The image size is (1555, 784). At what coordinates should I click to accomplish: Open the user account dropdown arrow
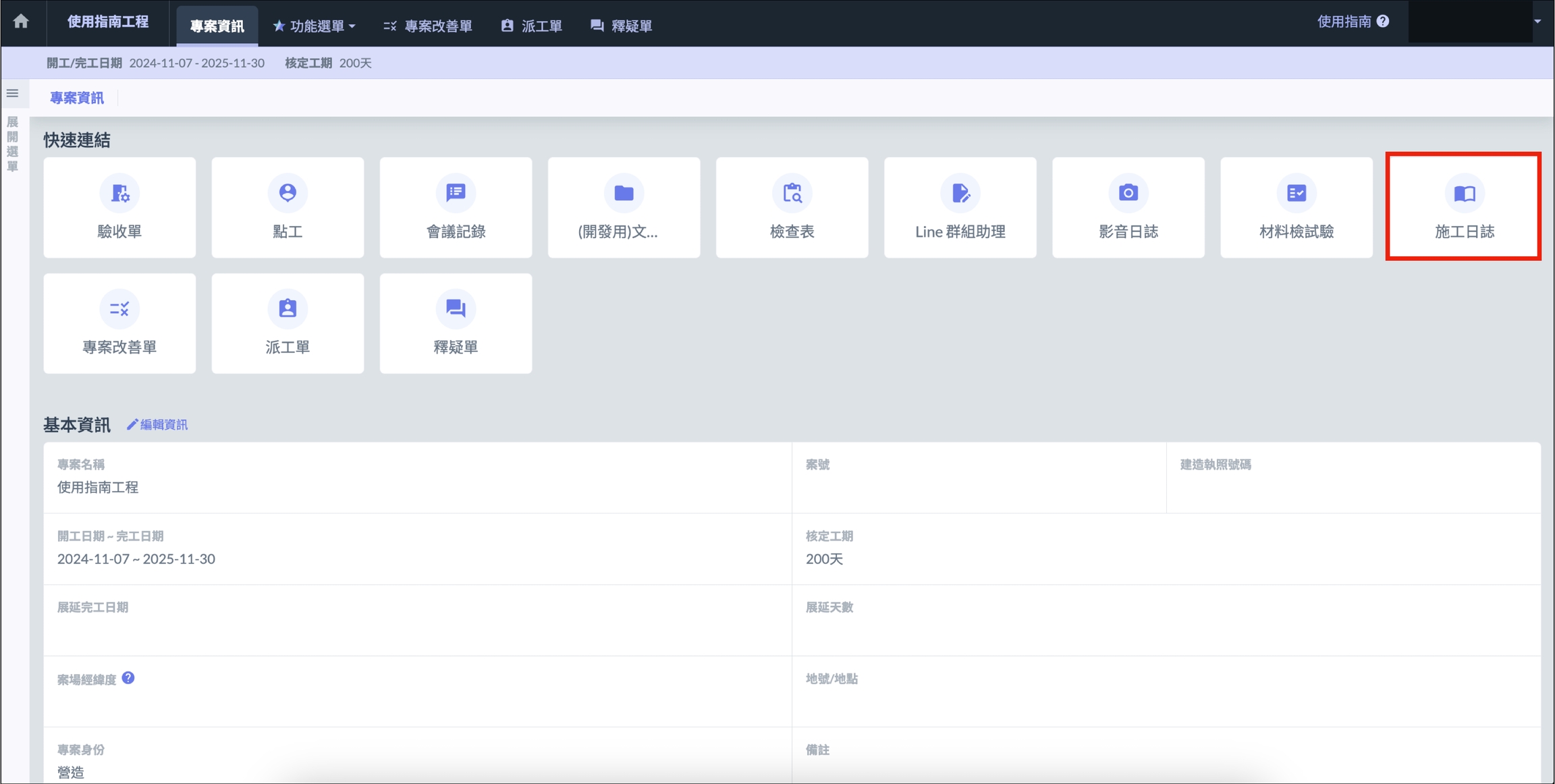coord(1537,22)
